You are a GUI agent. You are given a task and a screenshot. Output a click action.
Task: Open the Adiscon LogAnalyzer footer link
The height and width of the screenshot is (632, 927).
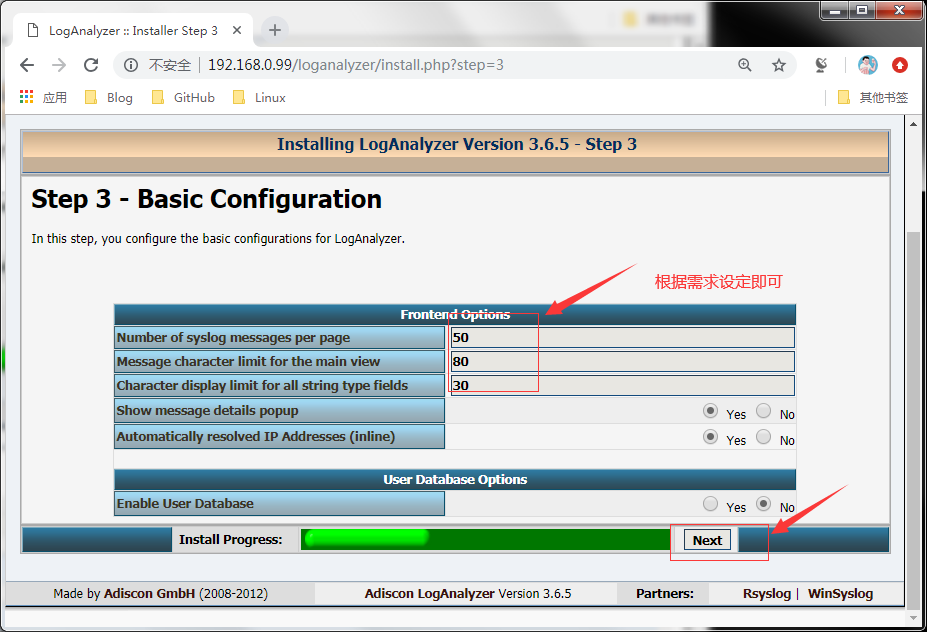pos(430,594)
